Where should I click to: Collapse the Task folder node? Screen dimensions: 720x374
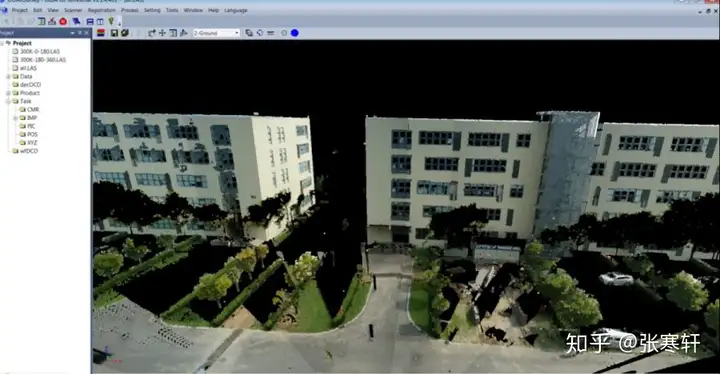(x=8, y=101)
